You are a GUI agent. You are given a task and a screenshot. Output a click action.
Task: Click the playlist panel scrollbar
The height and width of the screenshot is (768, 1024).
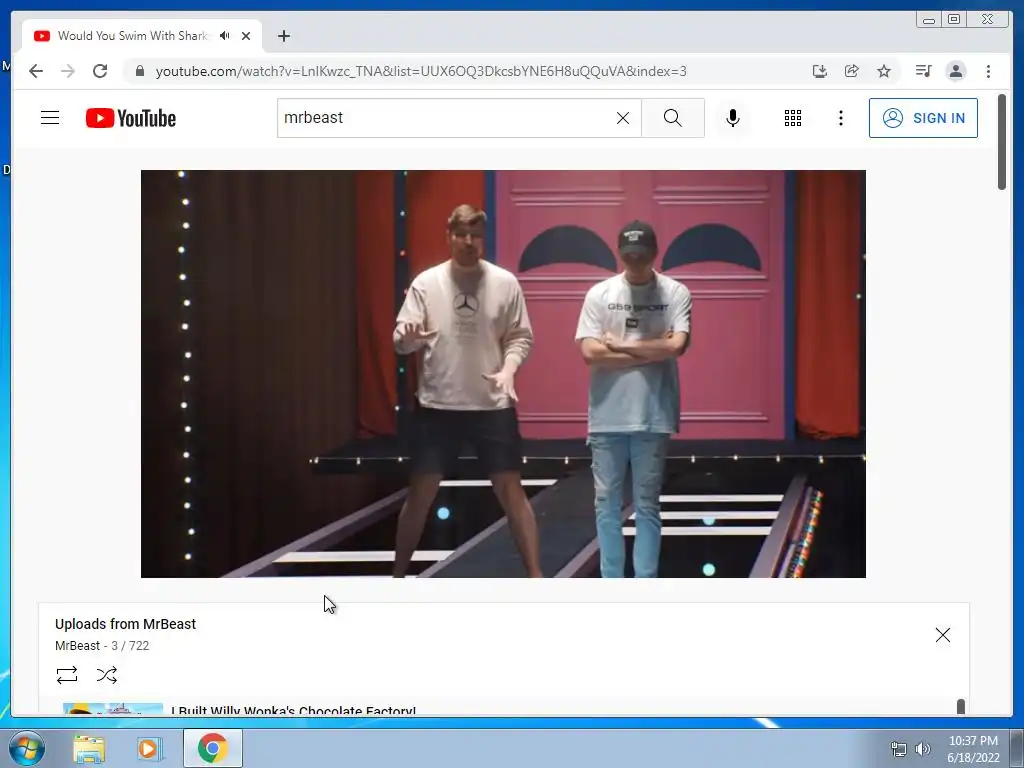pos(961,707)
